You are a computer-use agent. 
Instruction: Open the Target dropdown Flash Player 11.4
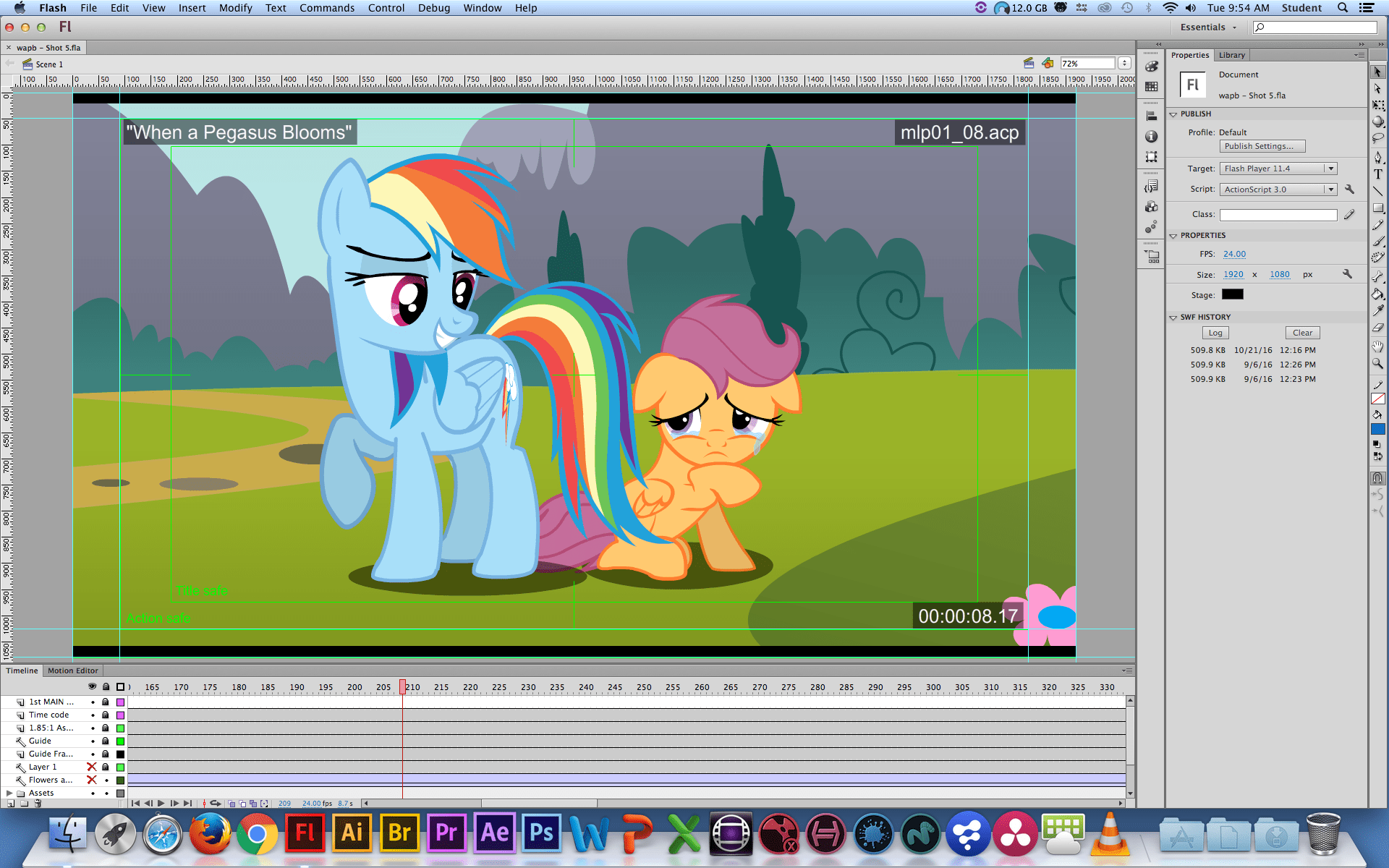pyautogui.click(x=1278, y=169)
